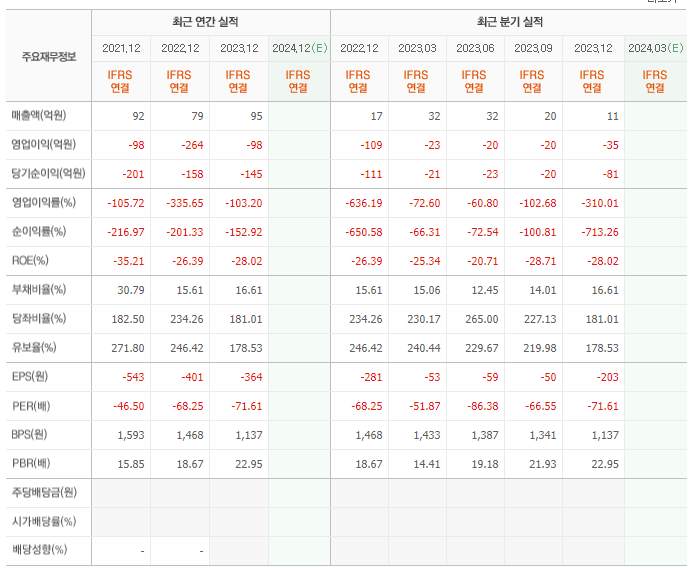Click the '최근 분기 실적' header
689x568 pixels.
point(510,22)
